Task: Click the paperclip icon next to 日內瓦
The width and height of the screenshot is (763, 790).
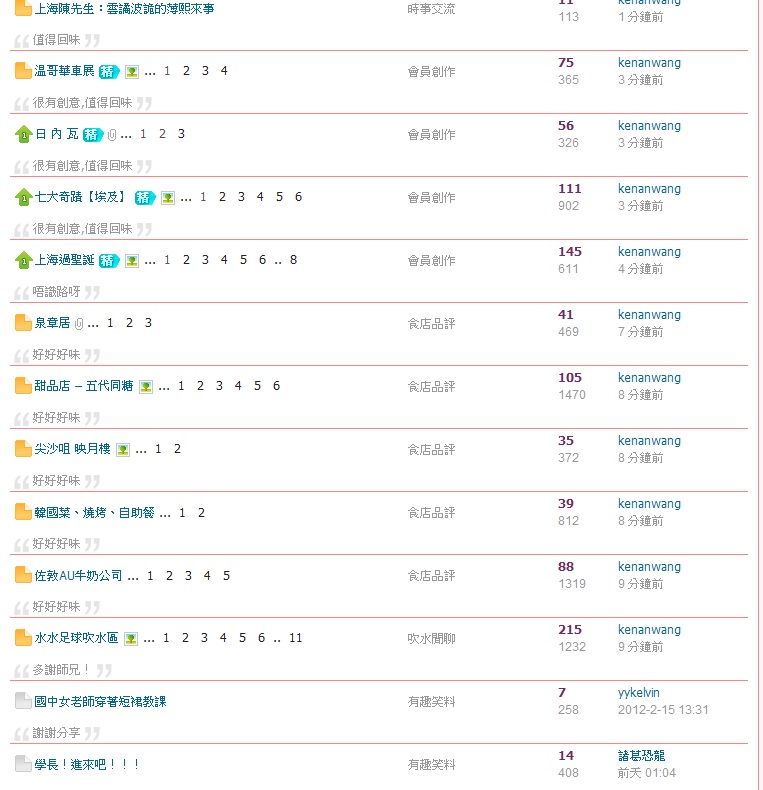Action: [112, 134]
